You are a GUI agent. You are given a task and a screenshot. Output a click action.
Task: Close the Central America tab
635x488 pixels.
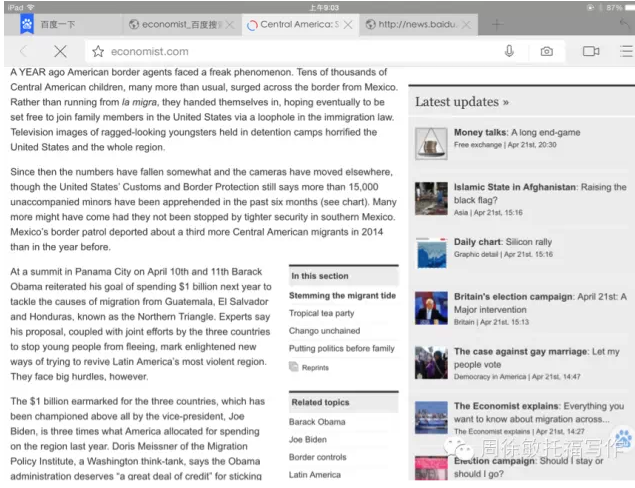click(348, 24)
